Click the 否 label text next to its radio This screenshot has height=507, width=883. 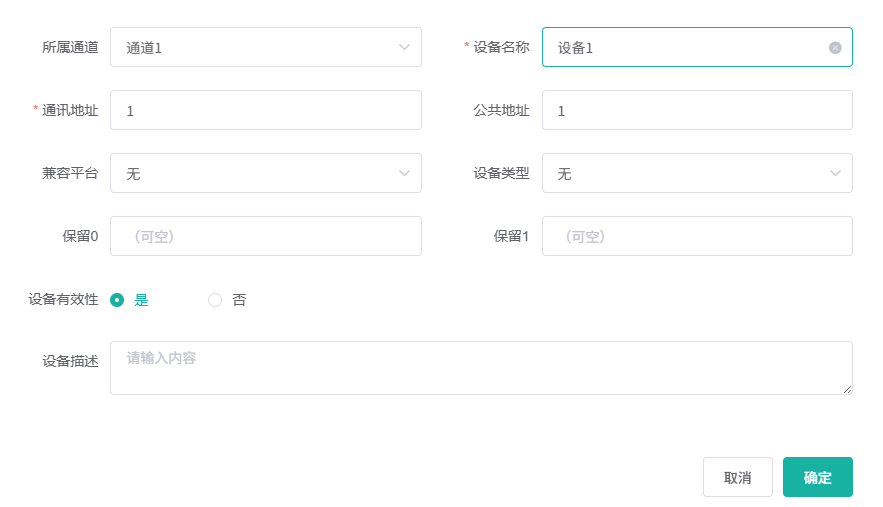pos(239,300)
